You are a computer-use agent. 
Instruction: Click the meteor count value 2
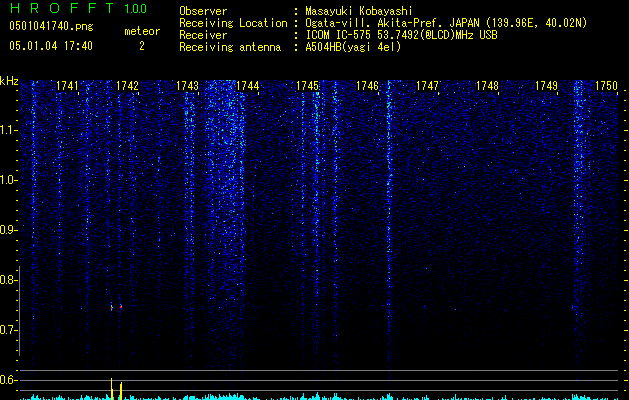coord(142,46)
